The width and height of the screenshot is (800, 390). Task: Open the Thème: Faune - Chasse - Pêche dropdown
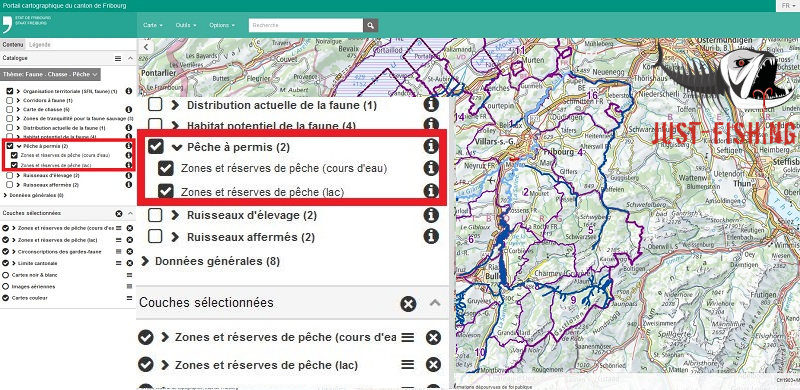(51, 75)
